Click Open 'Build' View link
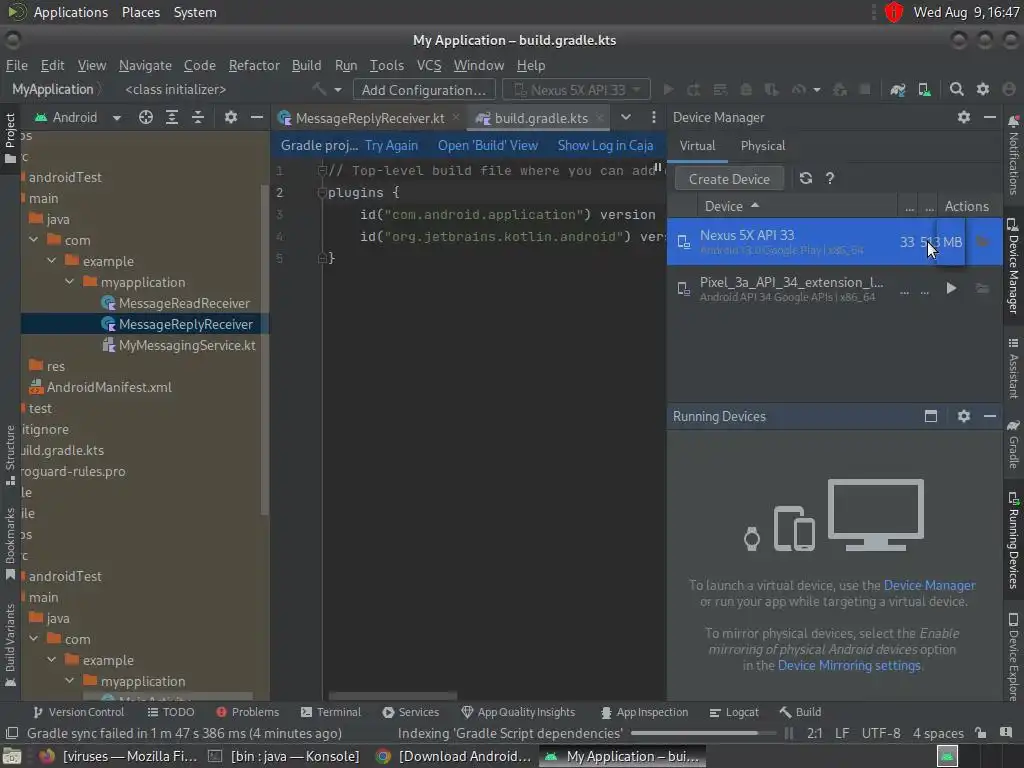The height and width of the screenshot is (768, 1024). point(488,146)
